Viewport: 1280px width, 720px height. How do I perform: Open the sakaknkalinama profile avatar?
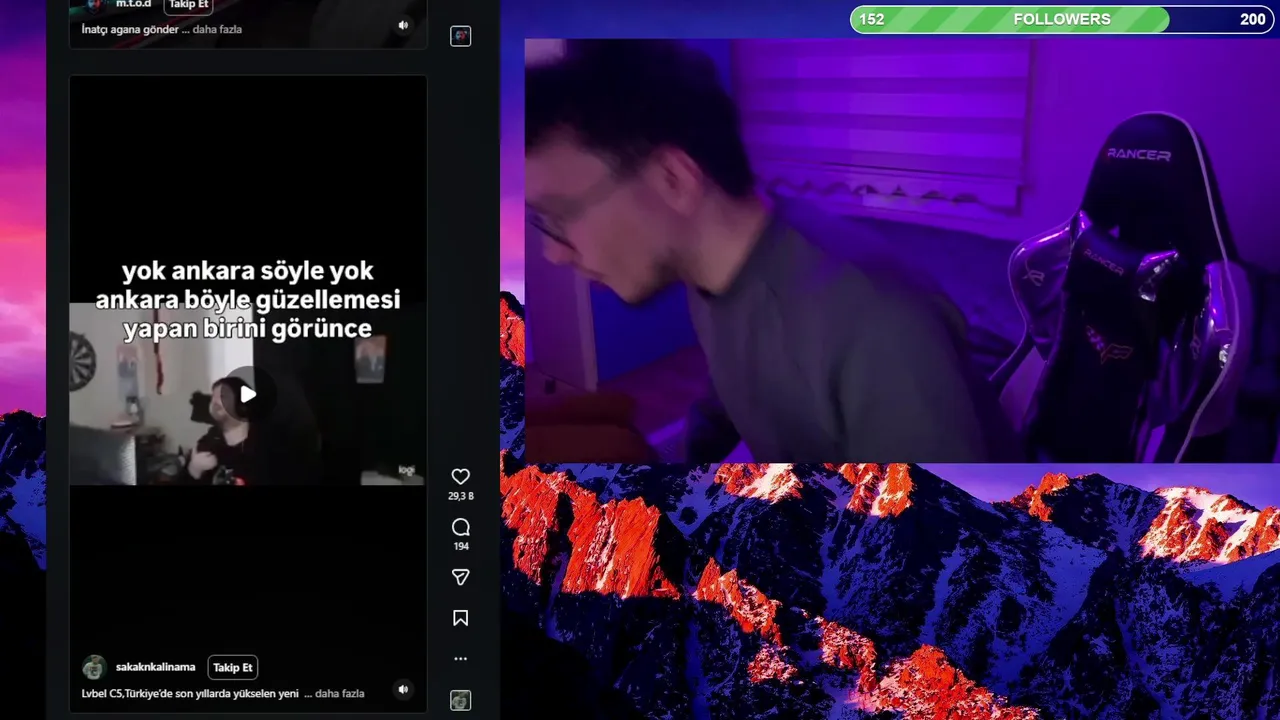(x=94, y=667)
